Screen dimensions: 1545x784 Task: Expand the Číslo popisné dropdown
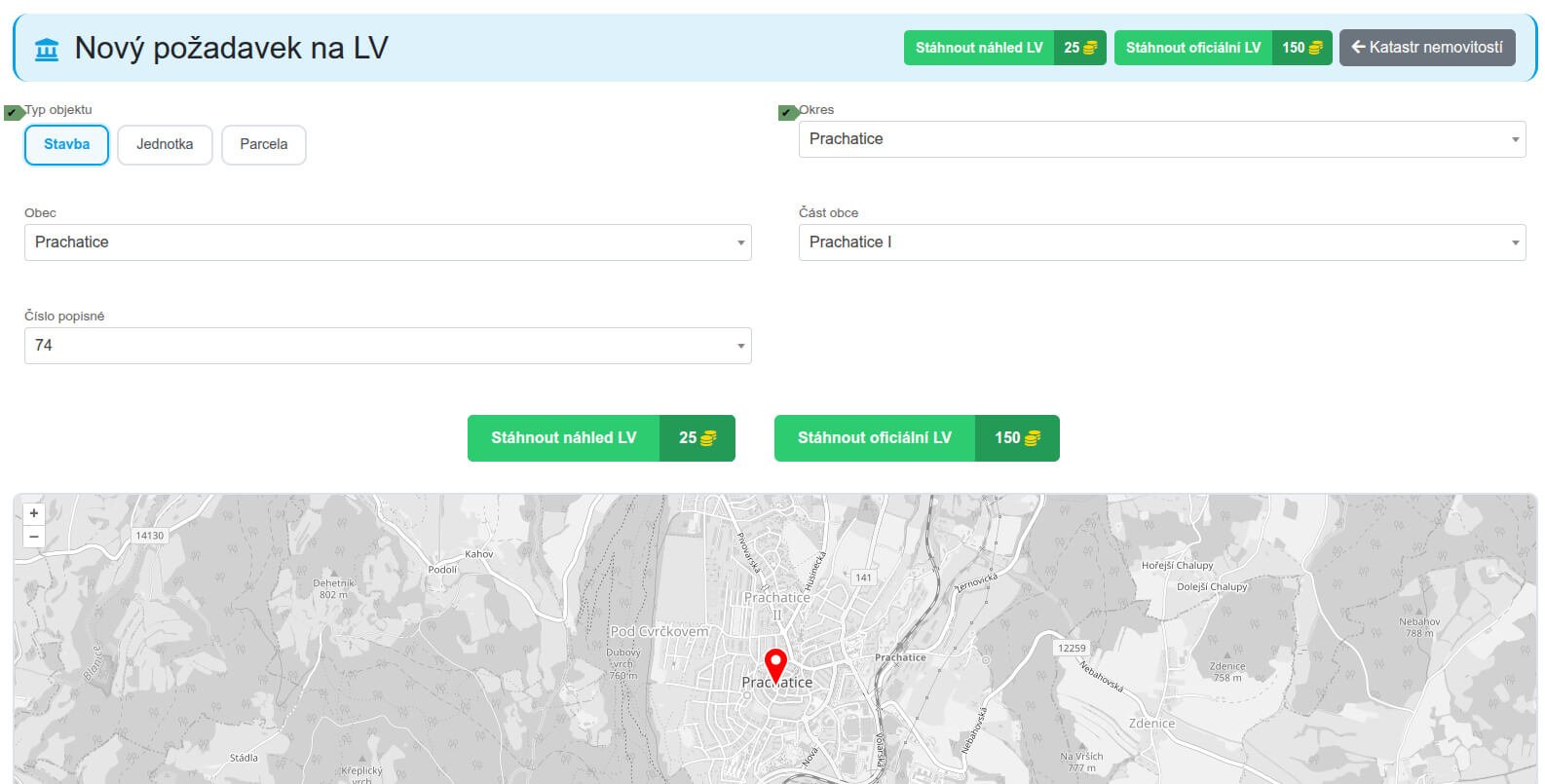coord(388,346)
